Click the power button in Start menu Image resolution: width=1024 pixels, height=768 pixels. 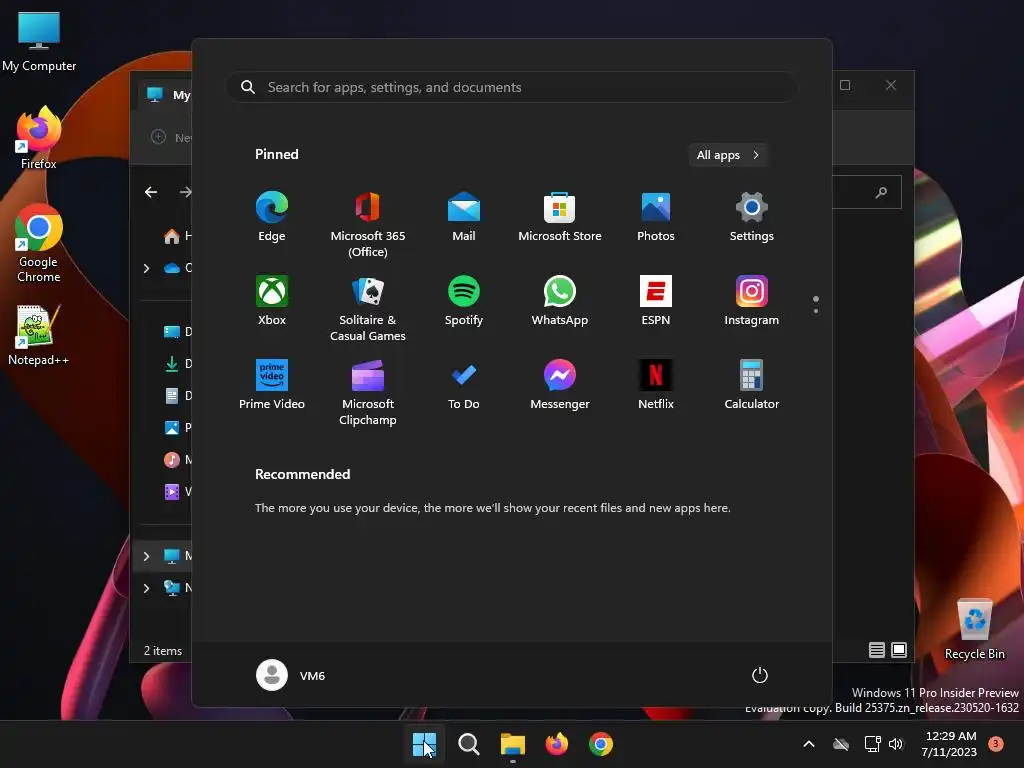coord(760,675)
